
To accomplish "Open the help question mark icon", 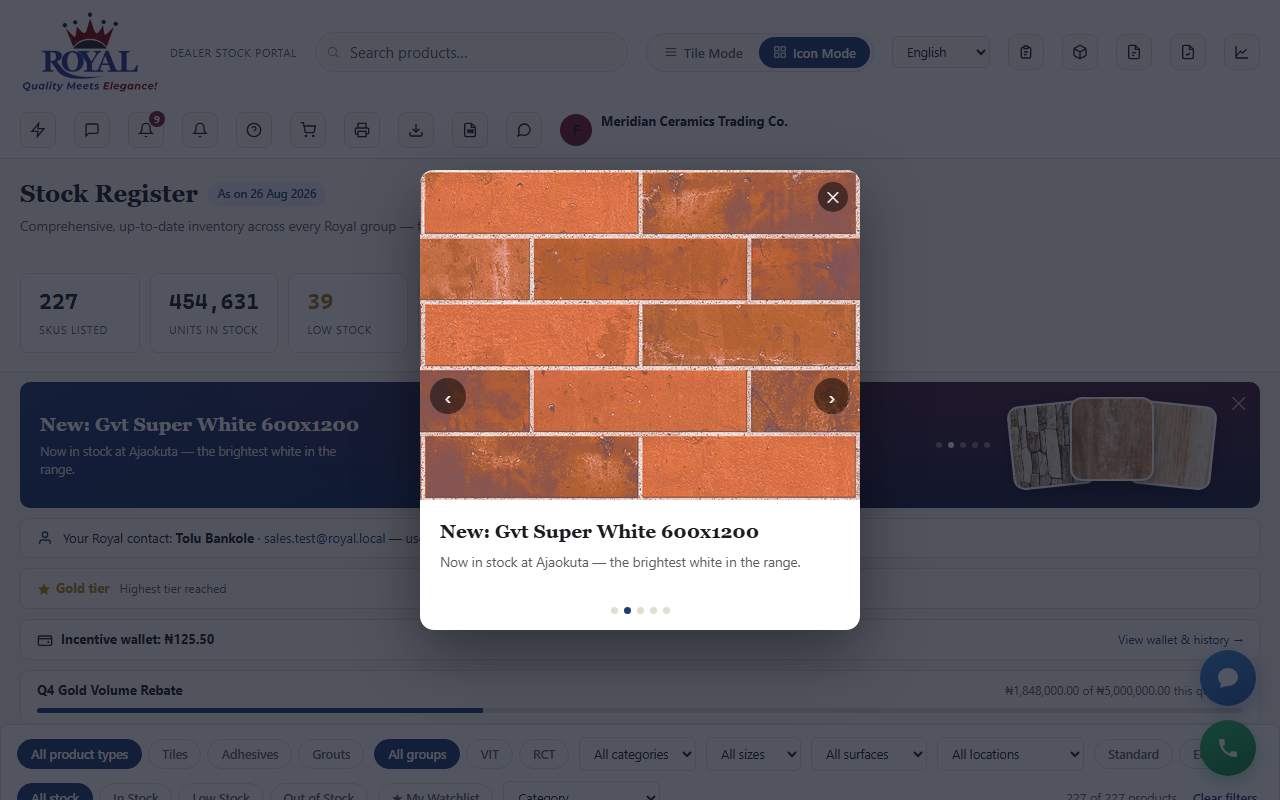I will pyautogui.click(x=254, y=130).
